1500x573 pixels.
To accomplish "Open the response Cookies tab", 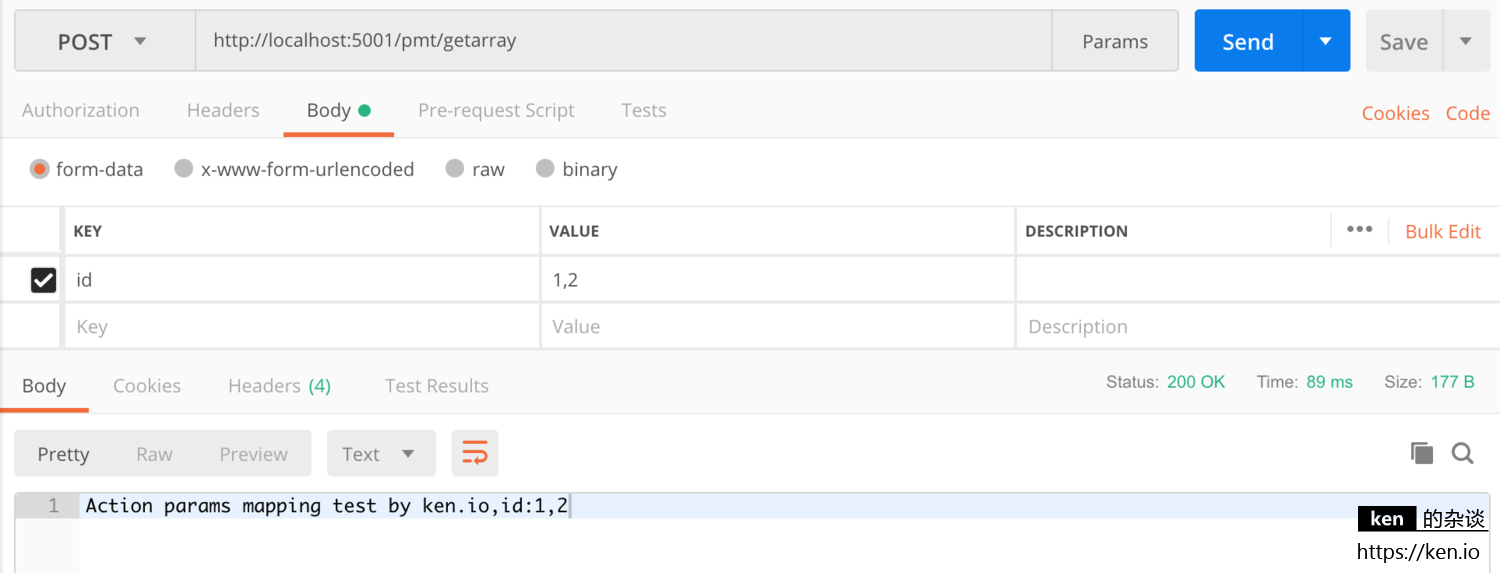I will 147,385.
